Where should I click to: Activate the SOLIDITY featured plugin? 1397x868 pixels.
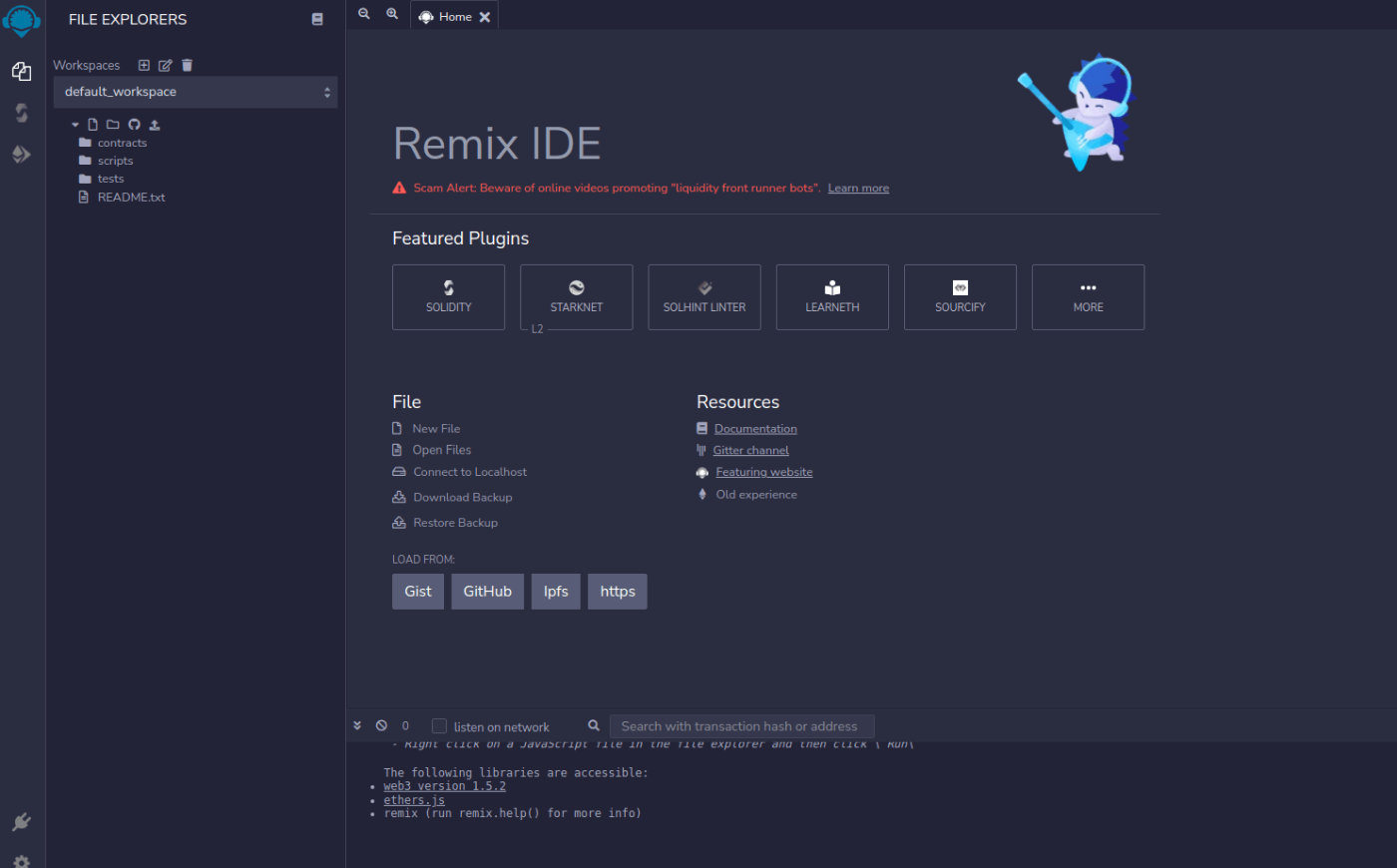click(x=449, y=297)
